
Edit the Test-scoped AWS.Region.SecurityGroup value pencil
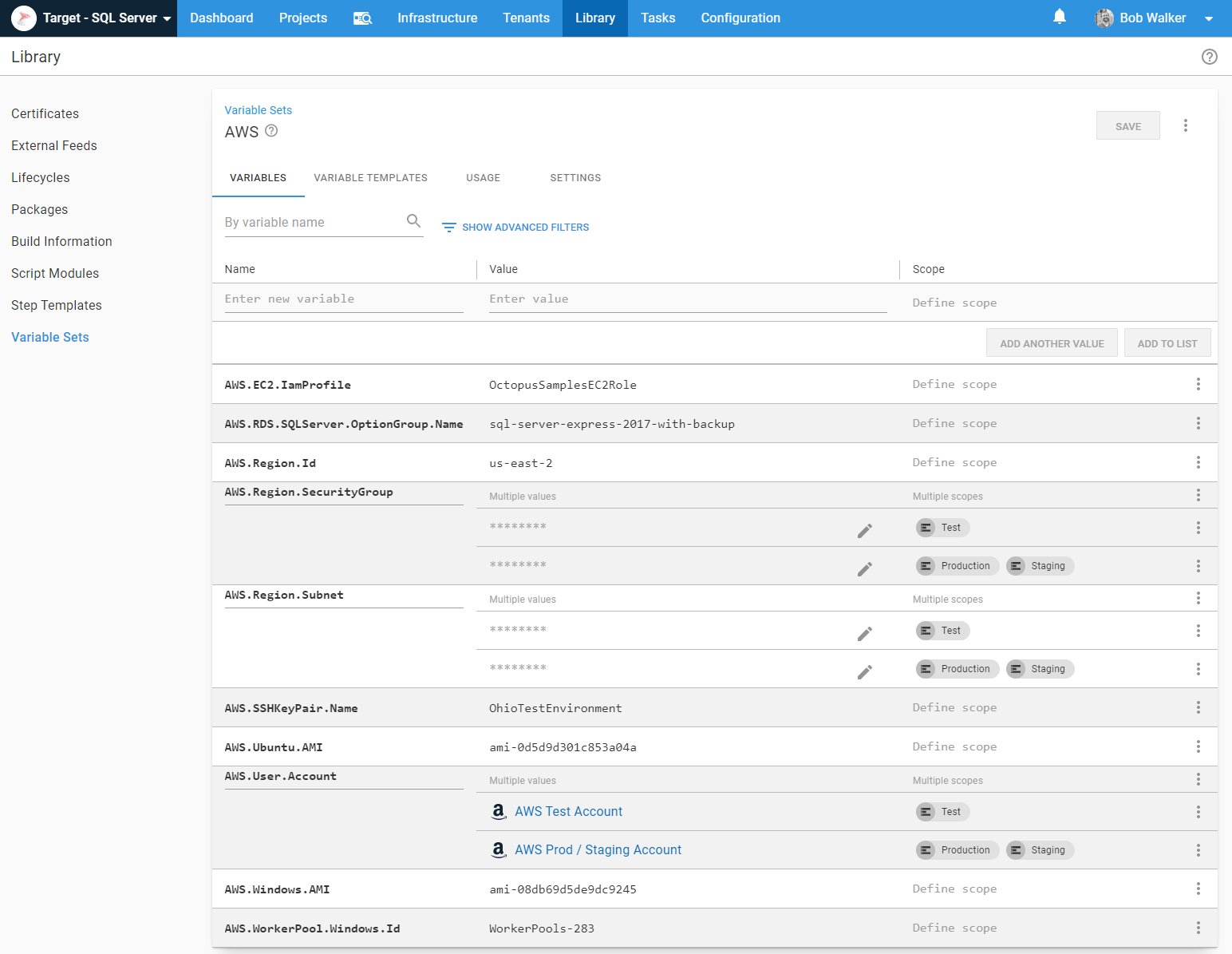point(864,531)
